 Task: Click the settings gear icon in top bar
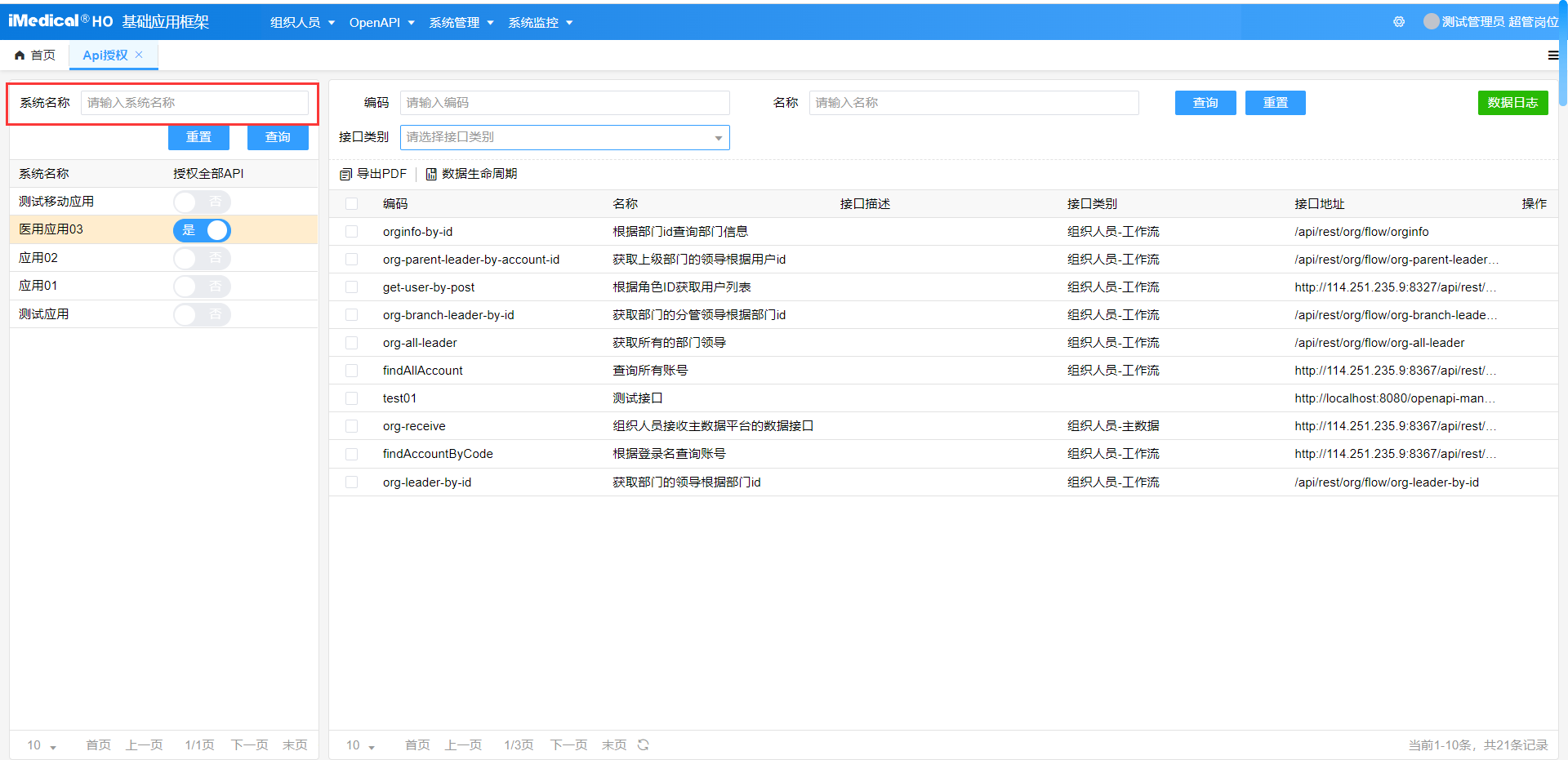[1398, 22]
